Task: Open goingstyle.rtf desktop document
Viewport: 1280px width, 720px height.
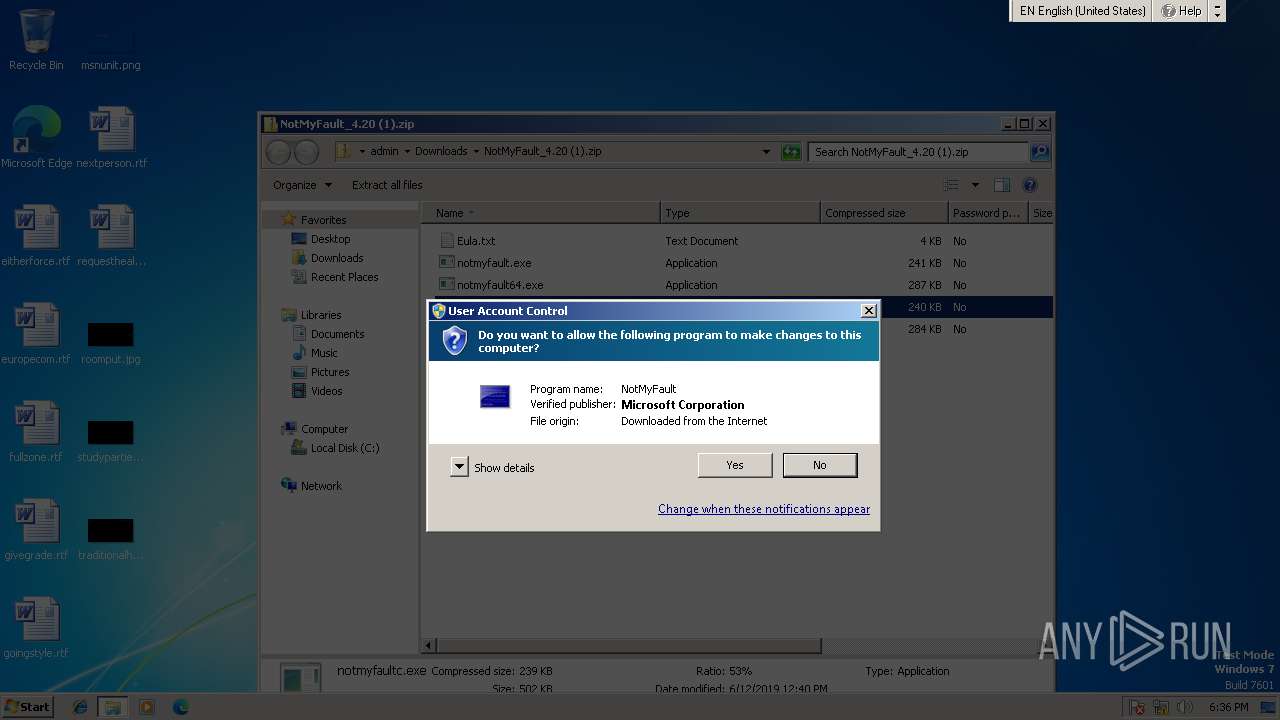Action: [x=36, y=628]
